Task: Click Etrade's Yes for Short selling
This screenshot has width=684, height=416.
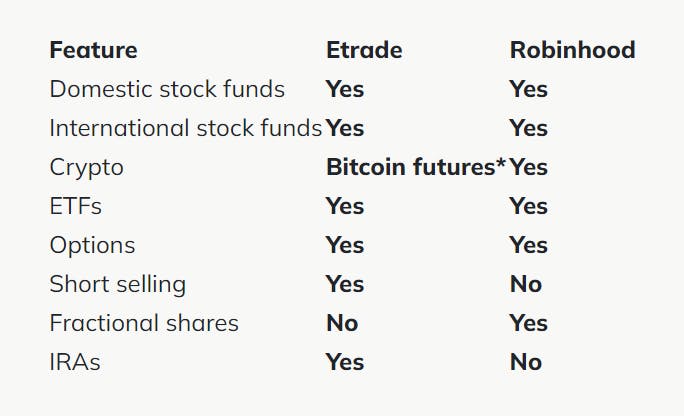Action: (345, 284)
